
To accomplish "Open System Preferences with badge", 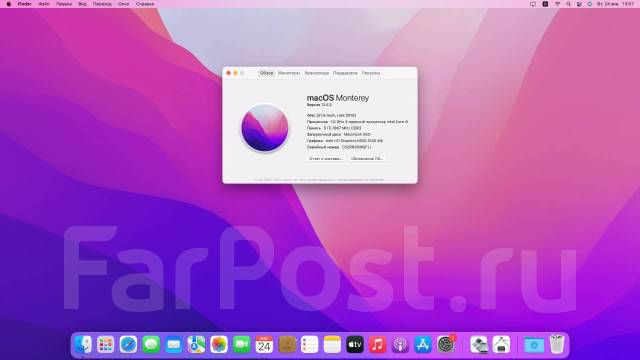I will click(x=446, y=344).
